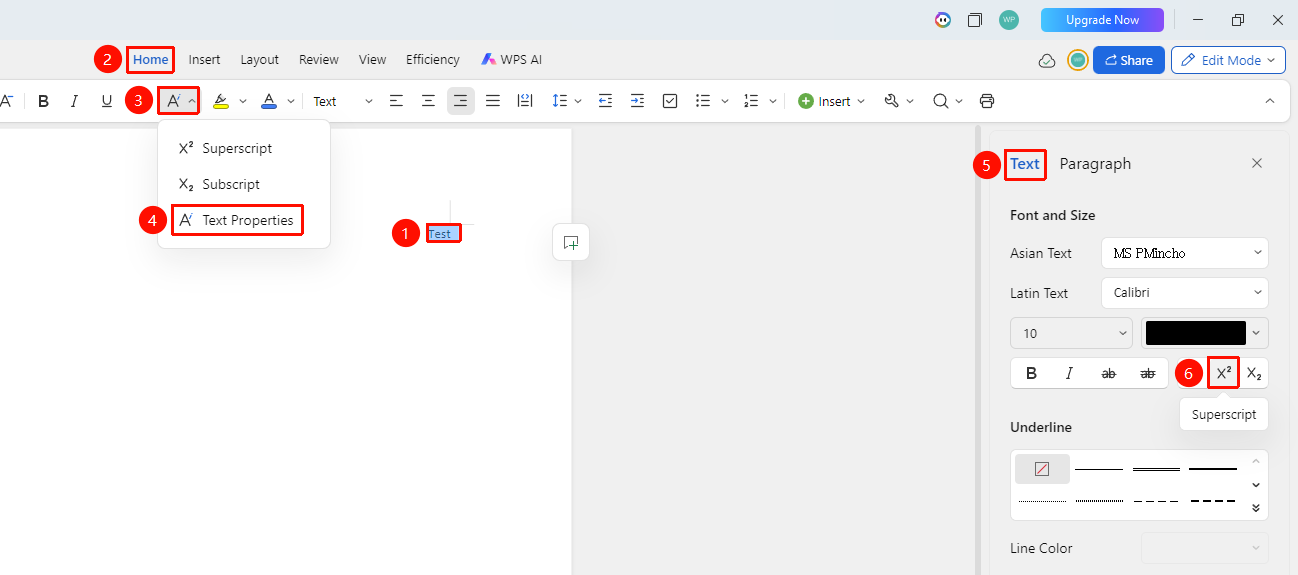Open the Asian Text font dropdown
Viewport: 1298px width, 575px height.
tap(1184, 253)
